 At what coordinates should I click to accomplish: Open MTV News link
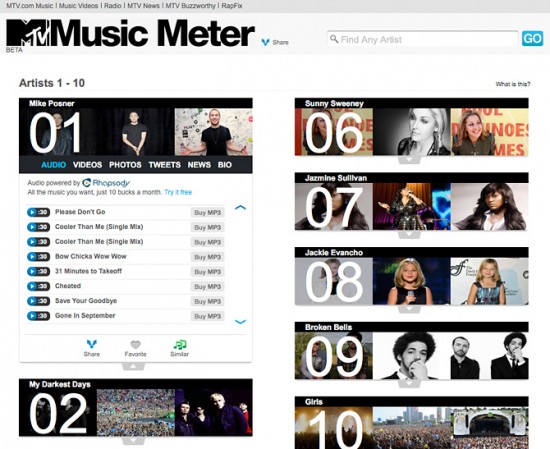click(x=143, y=6)
